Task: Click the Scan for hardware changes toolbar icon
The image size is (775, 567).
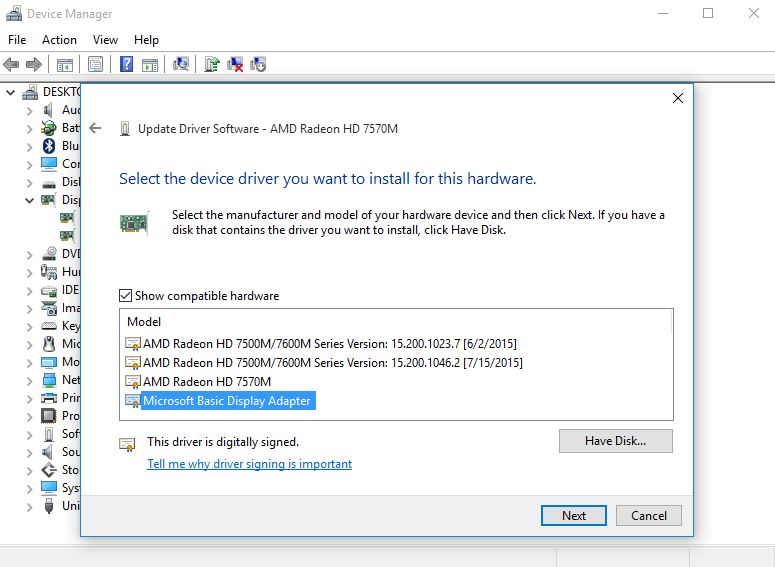Action: (x=181, y=65)
